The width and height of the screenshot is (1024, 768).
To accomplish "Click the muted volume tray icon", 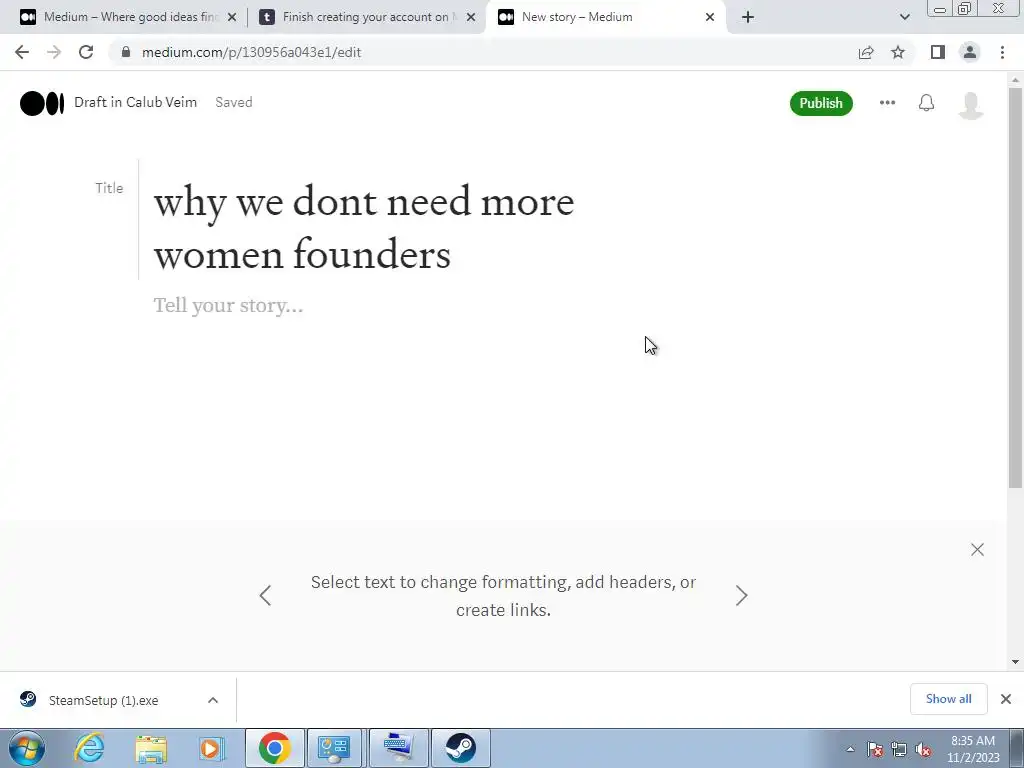I will pyautogui.click(x=923, y=749).
